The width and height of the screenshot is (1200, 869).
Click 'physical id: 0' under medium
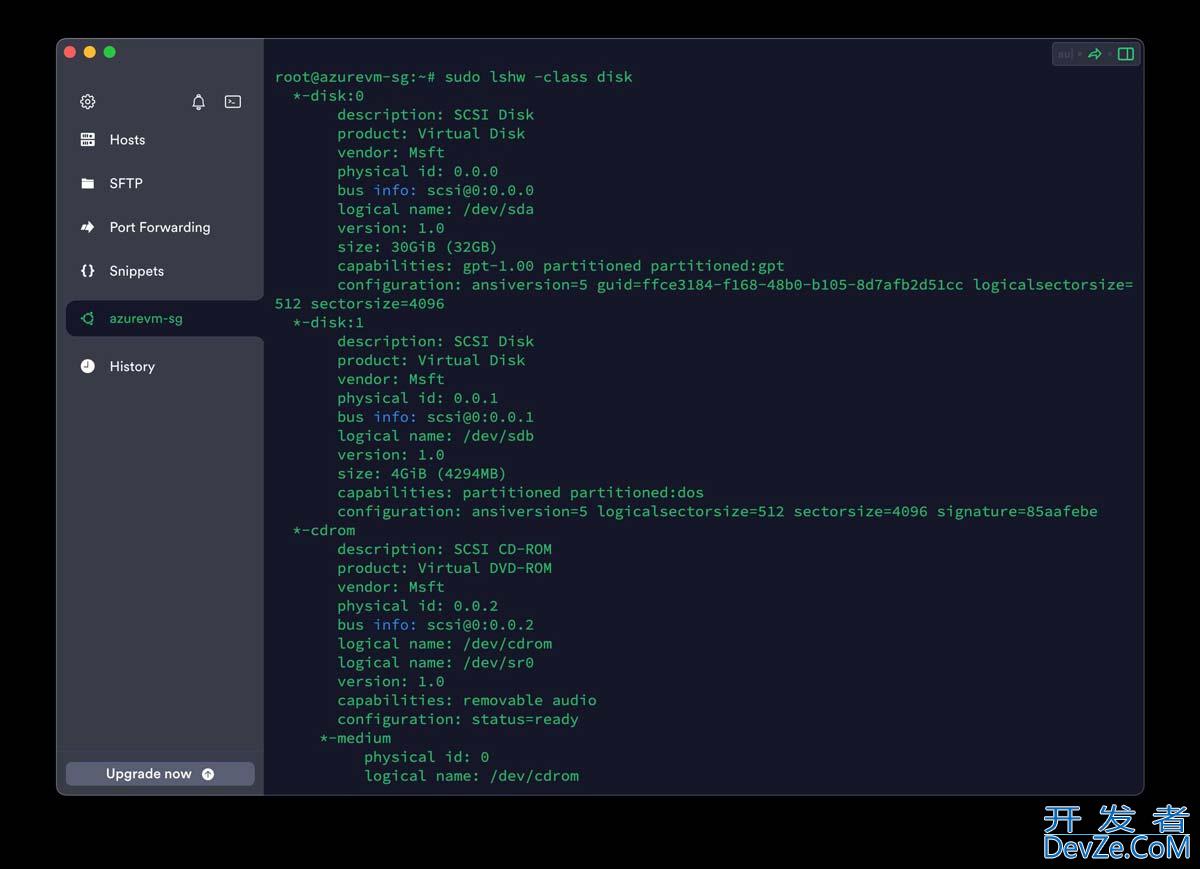[x=426, y=757]
